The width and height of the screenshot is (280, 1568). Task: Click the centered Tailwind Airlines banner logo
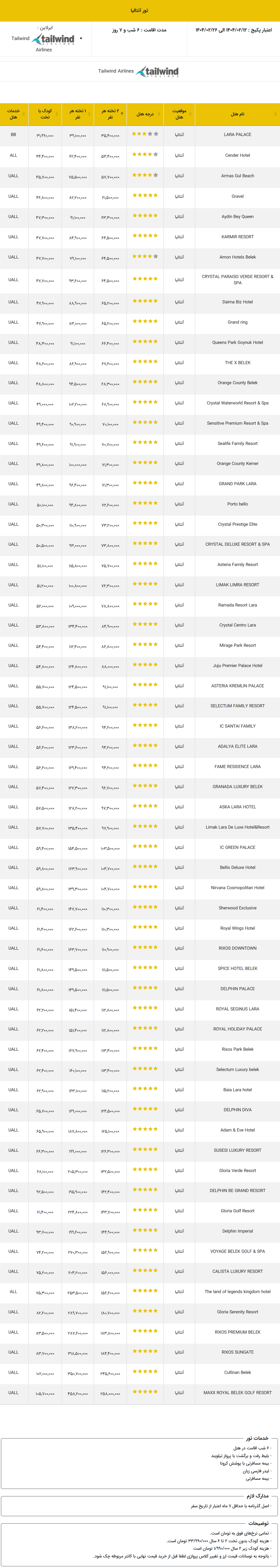(158, 71)
